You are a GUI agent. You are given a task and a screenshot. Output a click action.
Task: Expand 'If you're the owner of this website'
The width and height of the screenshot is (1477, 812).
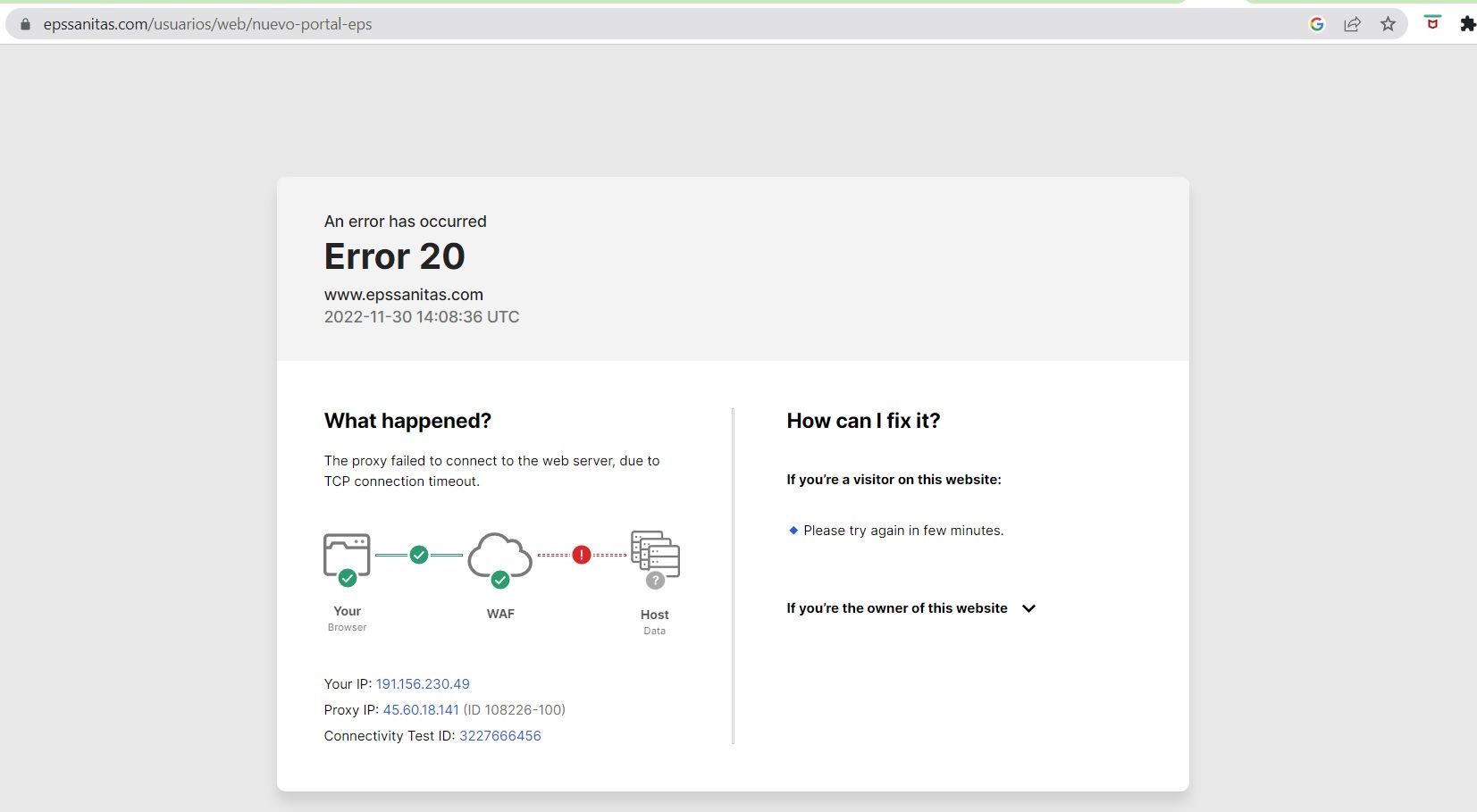click(911, 608)
